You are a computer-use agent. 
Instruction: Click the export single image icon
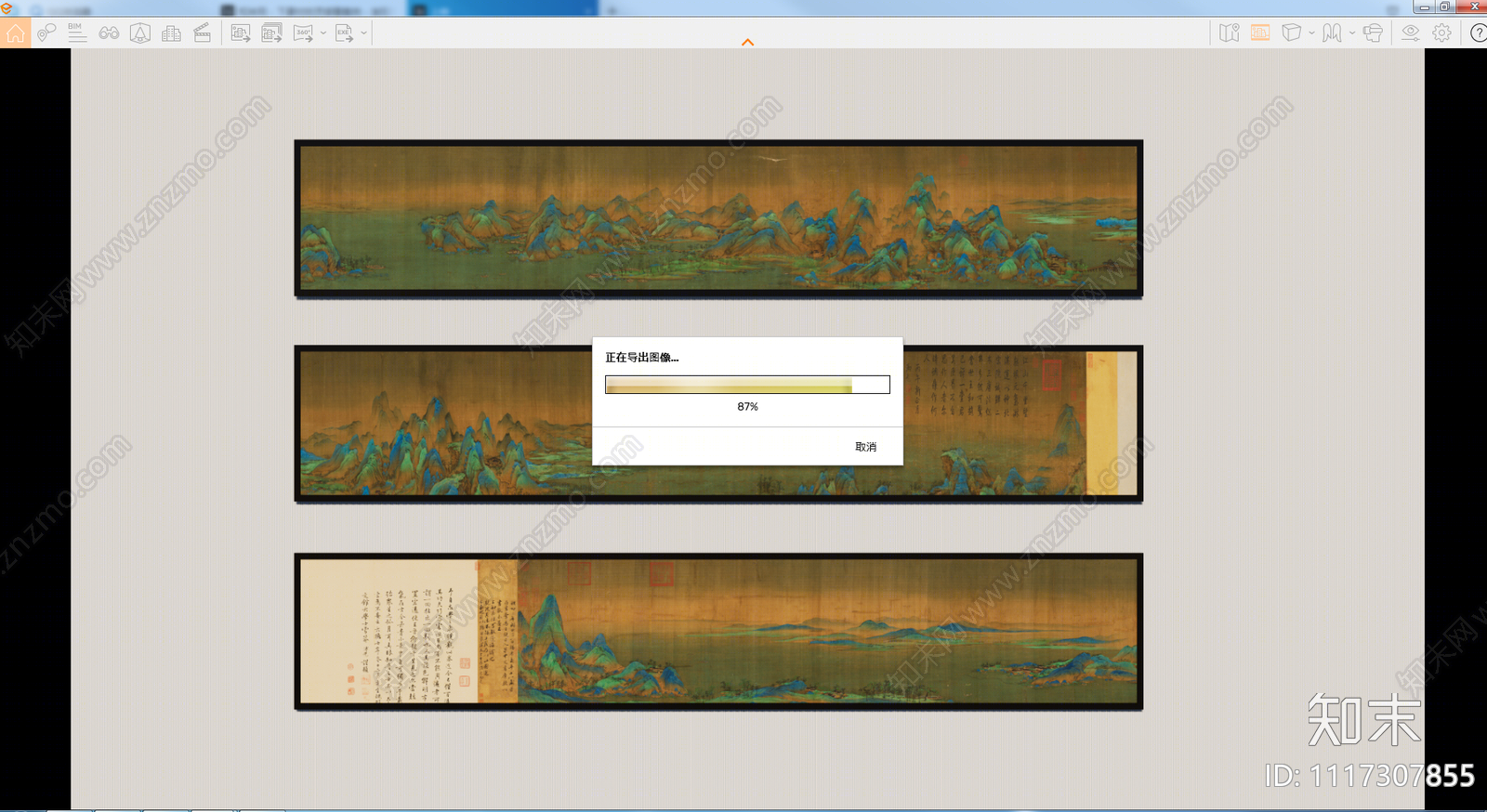(x=241, y=33)
